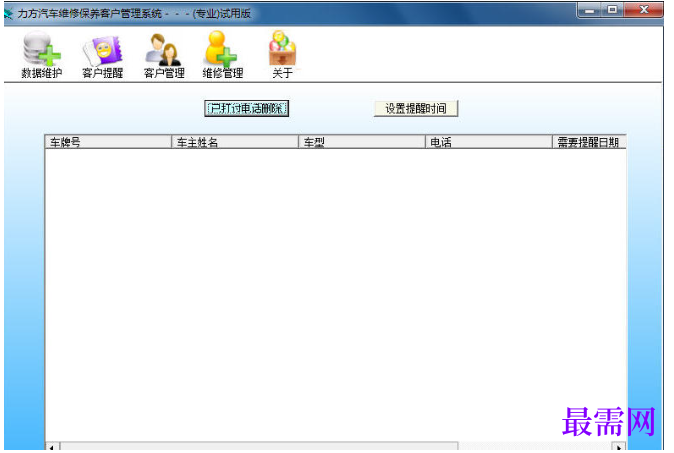Click the 设置提醒时间 button
This screenshot has height=453, width=674.
416,108
